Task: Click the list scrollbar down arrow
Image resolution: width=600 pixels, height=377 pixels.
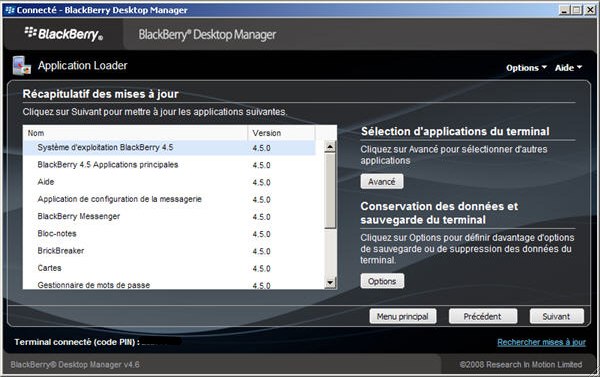Action: [330, 282]
